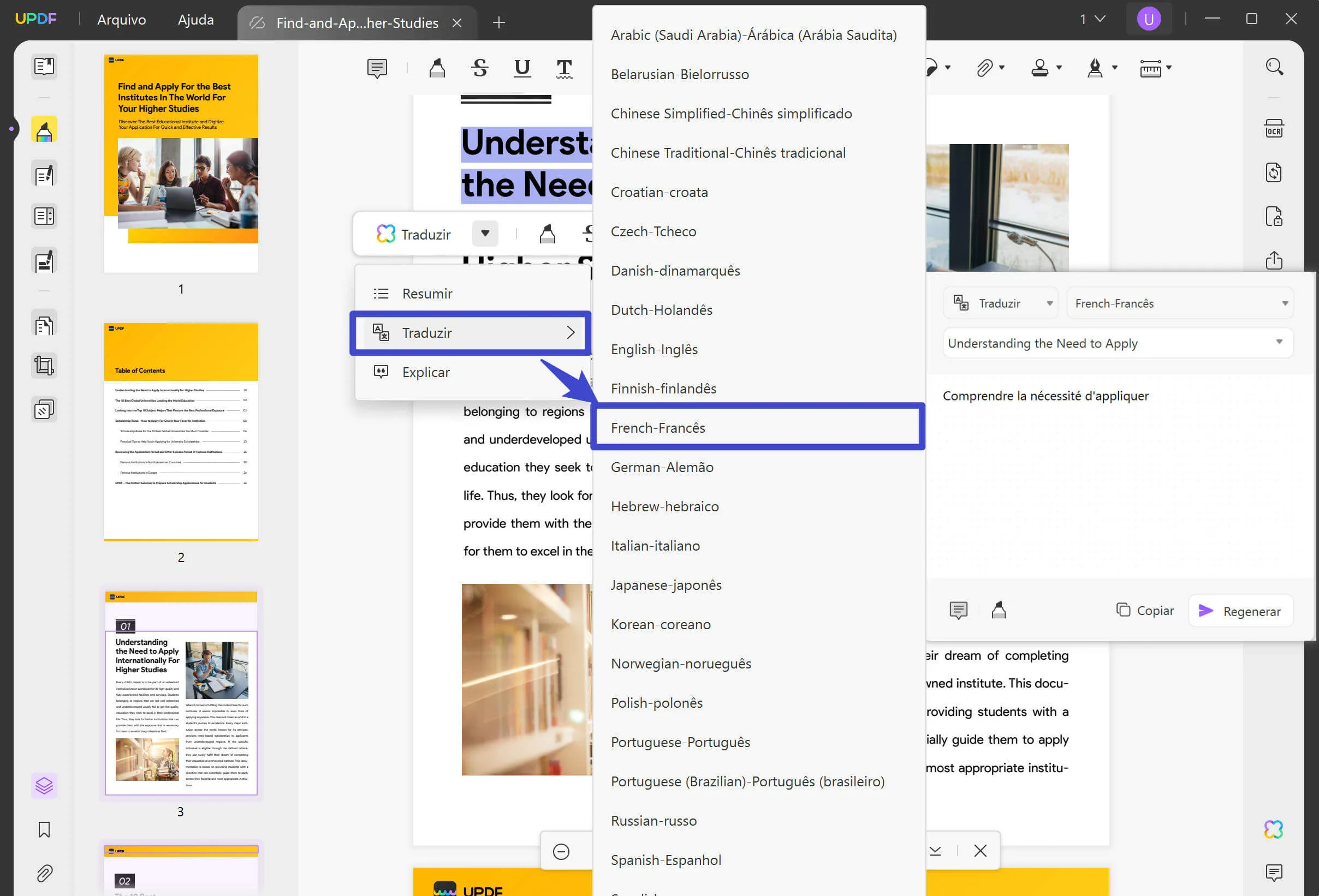Click the Regenerar button
Viewport: 1319px width, 896px height.
[1241, 611]
